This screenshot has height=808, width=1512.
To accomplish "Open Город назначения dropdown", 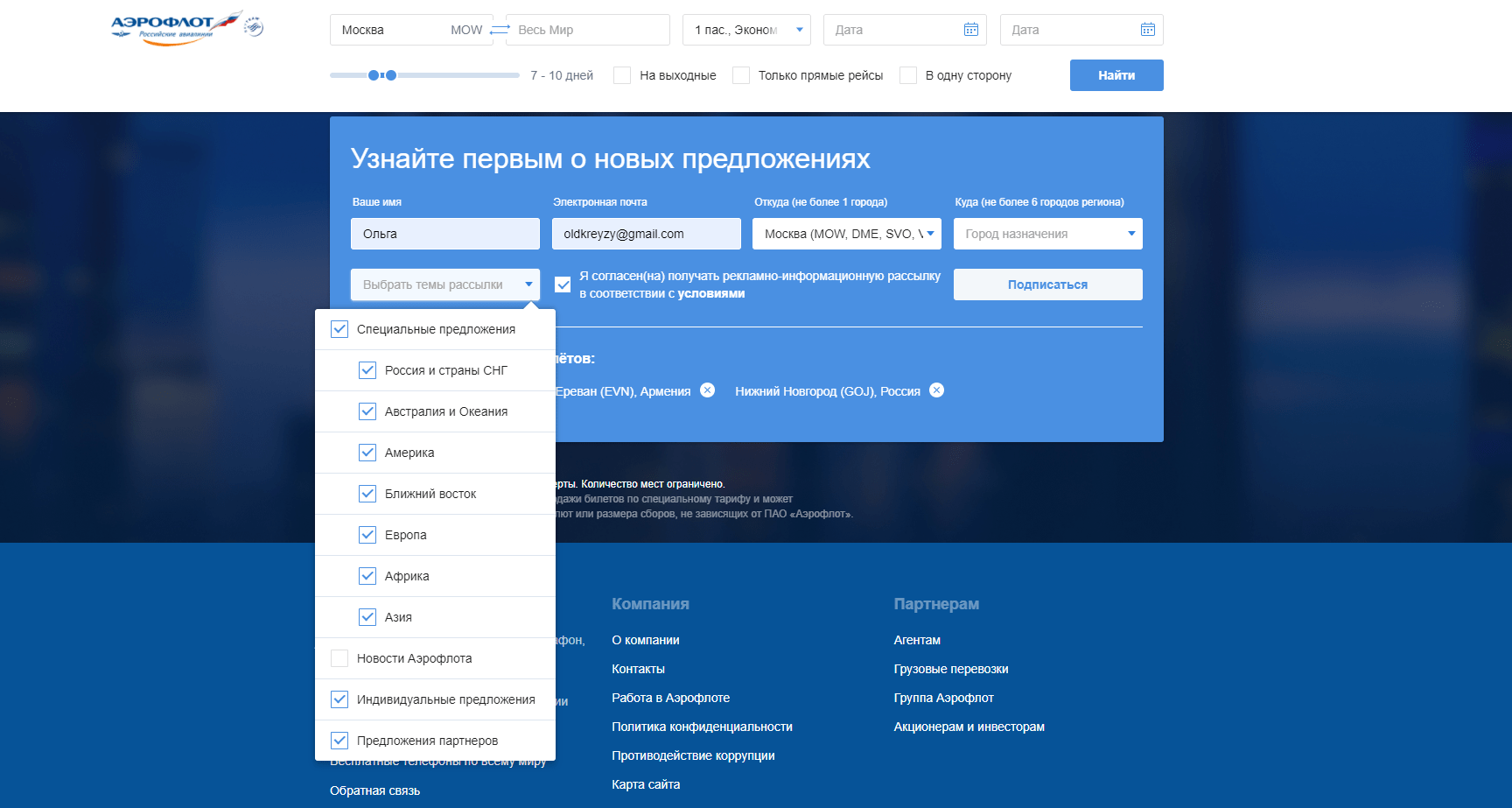I will coord(1048,234).
